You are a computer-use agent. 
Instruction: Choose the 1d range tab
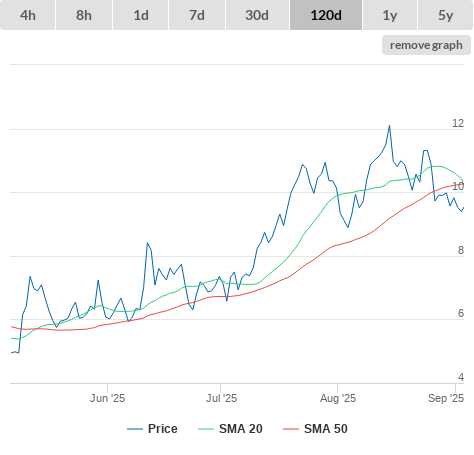[141, 15]
